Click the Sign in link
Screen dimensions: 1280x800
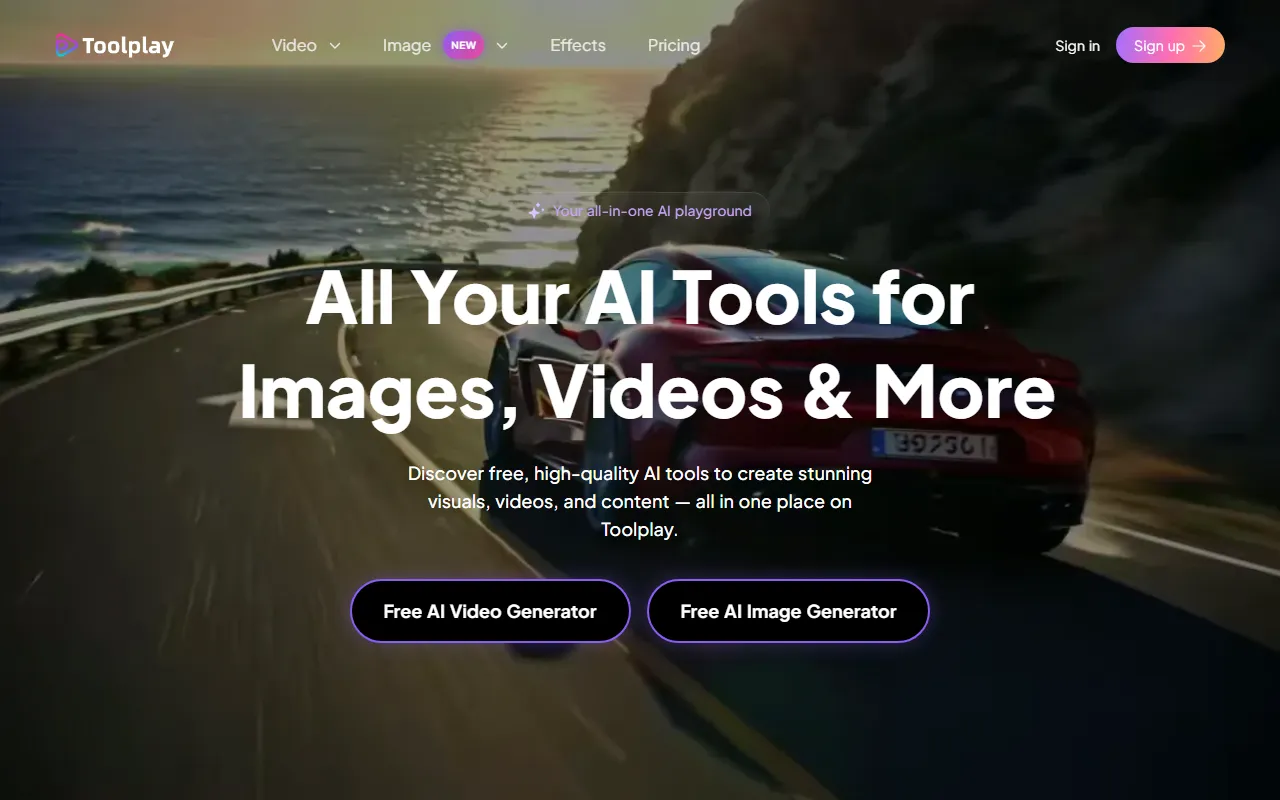click(x=1077, y=46)
